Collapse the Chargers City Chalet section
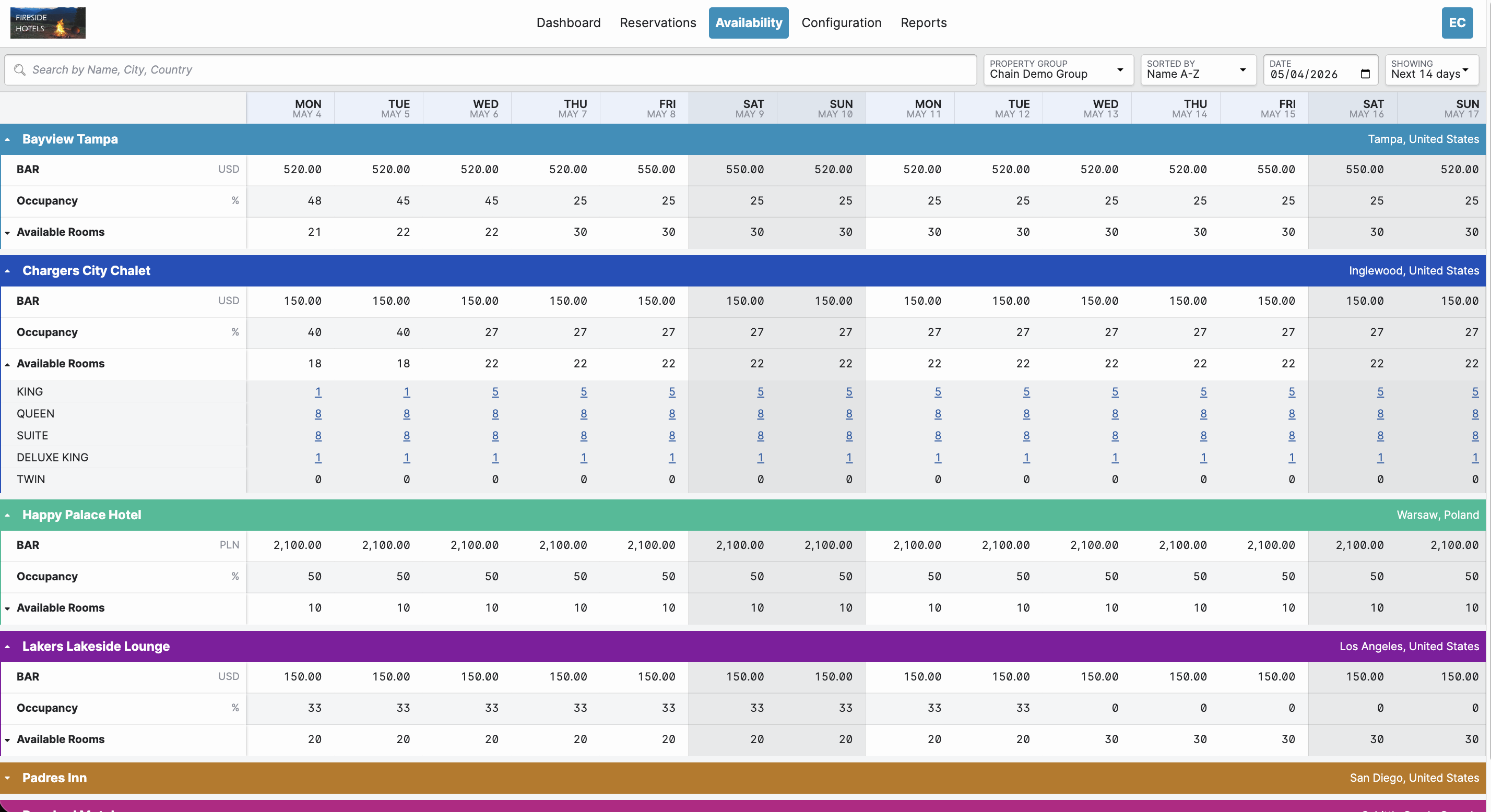The image size is (1491, 812). (7, 271)
